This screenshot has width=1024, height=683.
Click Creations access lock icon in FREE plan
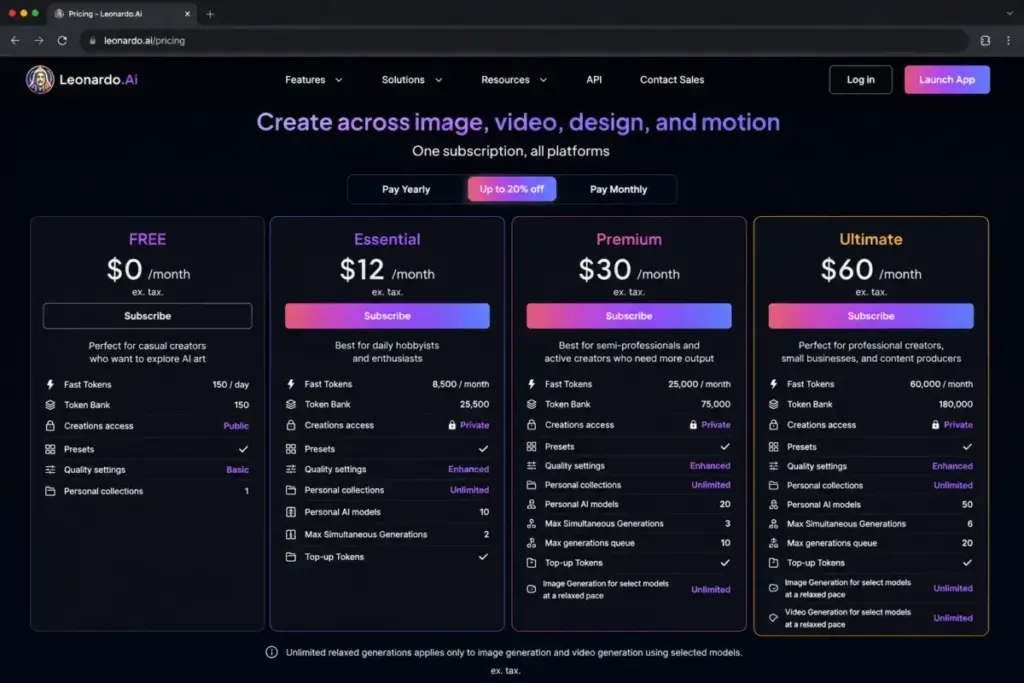(50, 426)
